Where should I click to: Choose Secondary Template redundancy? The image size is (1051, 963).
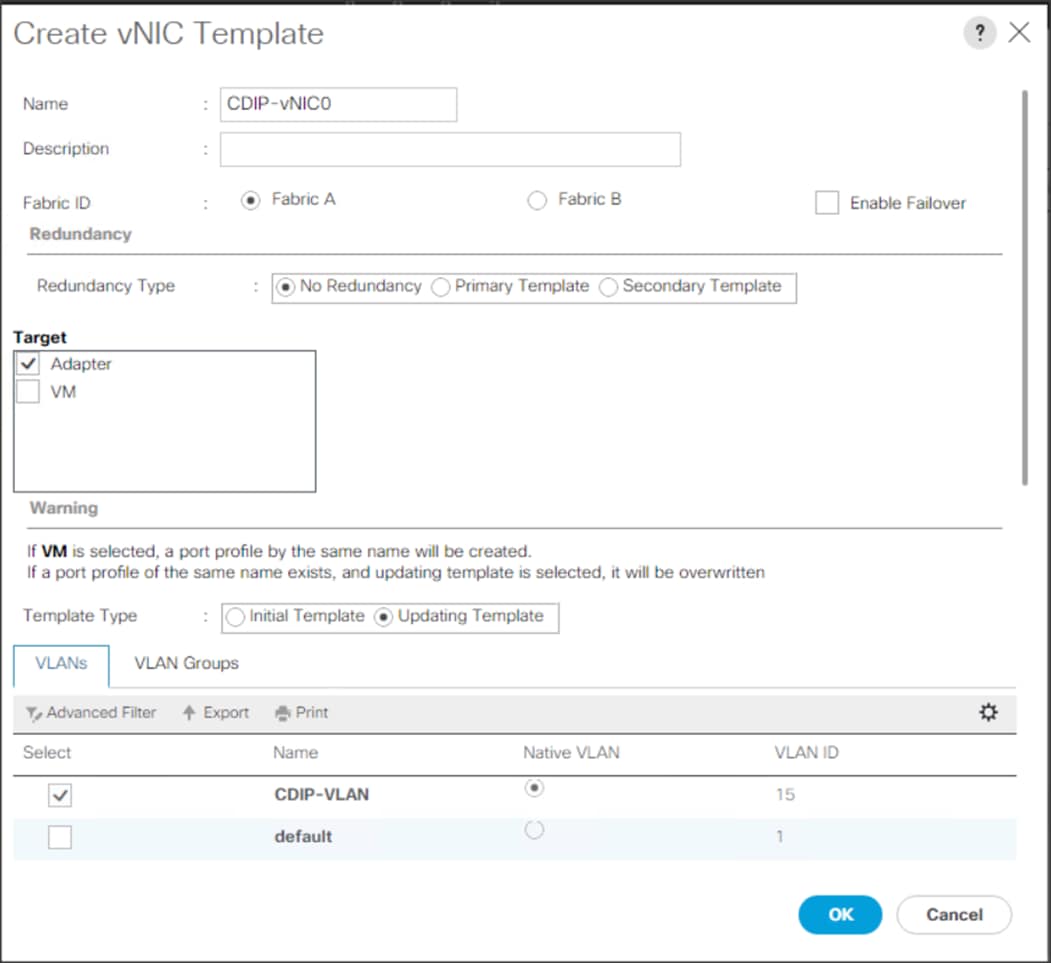point(608,287)
